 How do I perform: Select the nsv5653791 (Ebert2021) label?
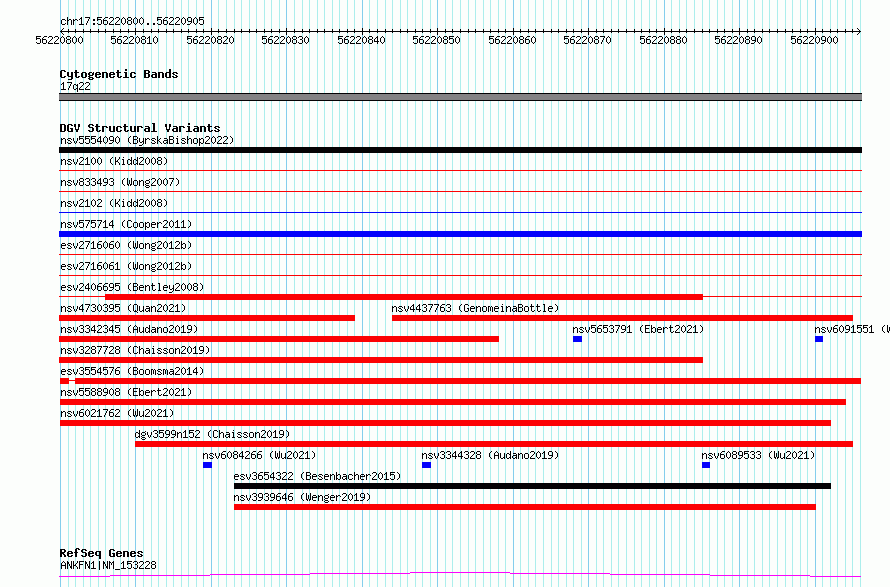pyautogui.click(x=638, y=329)
